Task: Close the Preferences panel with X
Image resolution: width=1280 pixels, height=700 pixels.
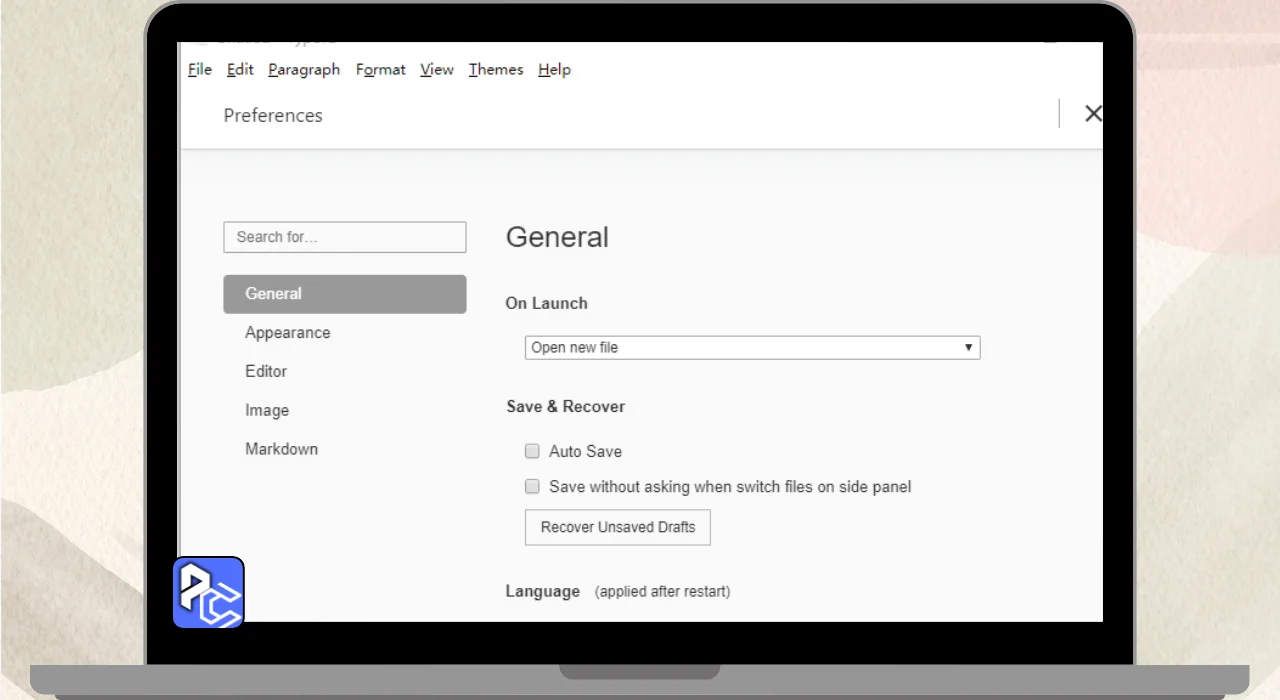Action: 1093,114
